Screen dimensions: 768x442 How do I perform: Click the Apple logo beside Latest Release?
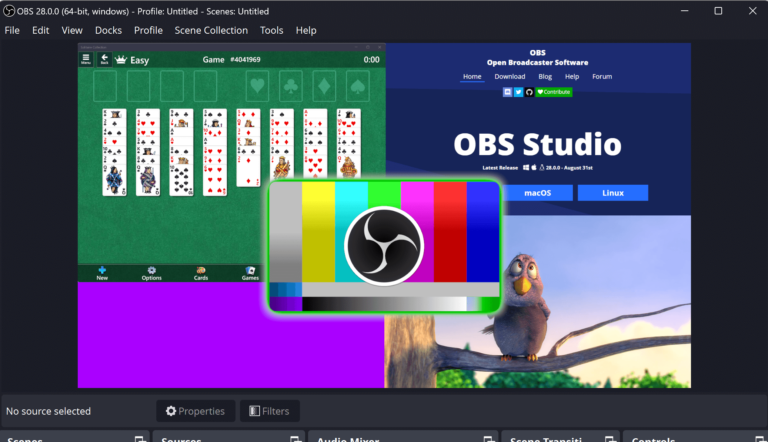click(x=533, y=168)
